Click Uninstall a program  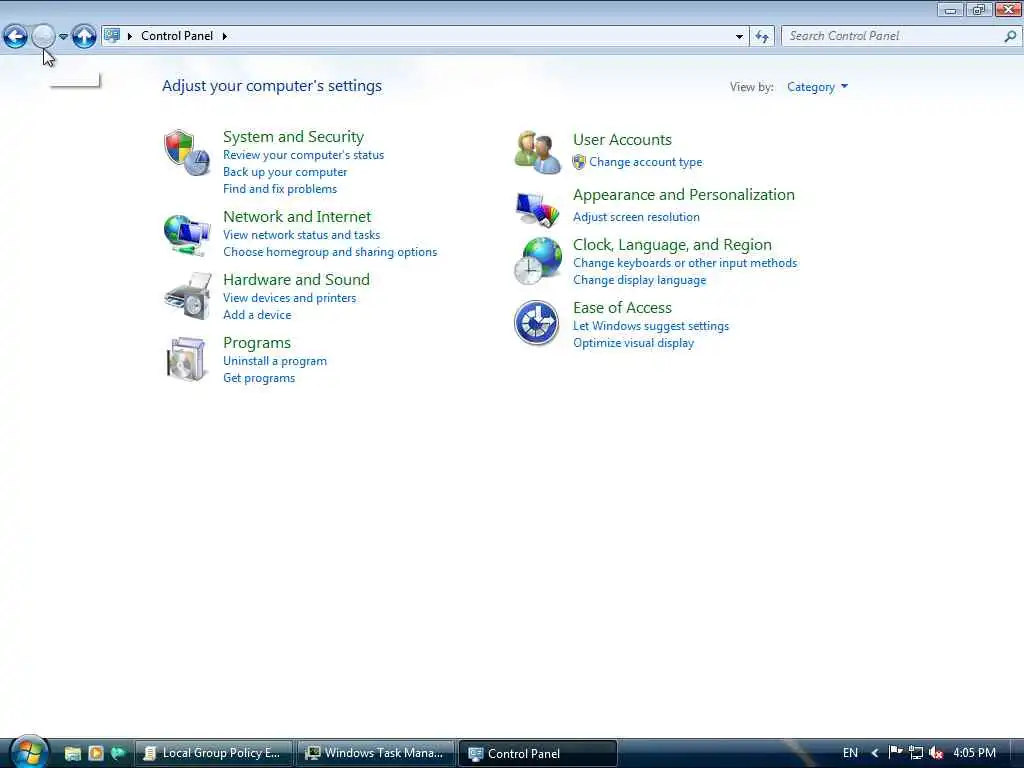(274, 361)
